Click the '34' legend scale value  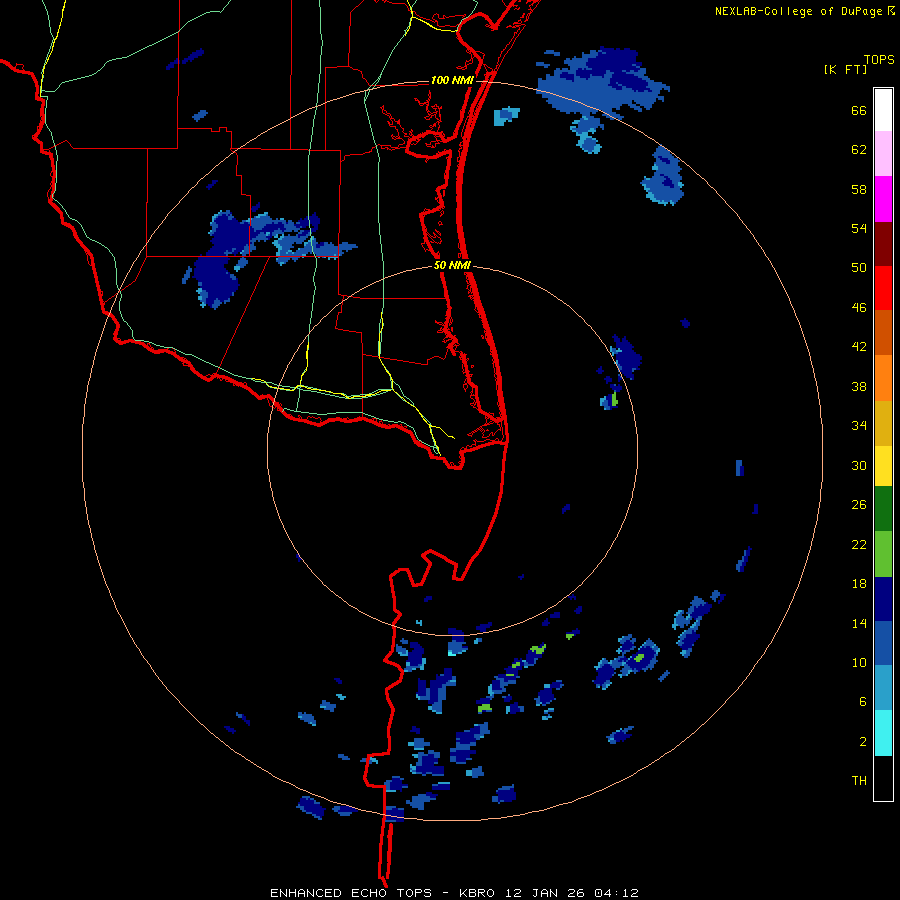point(859,426)
